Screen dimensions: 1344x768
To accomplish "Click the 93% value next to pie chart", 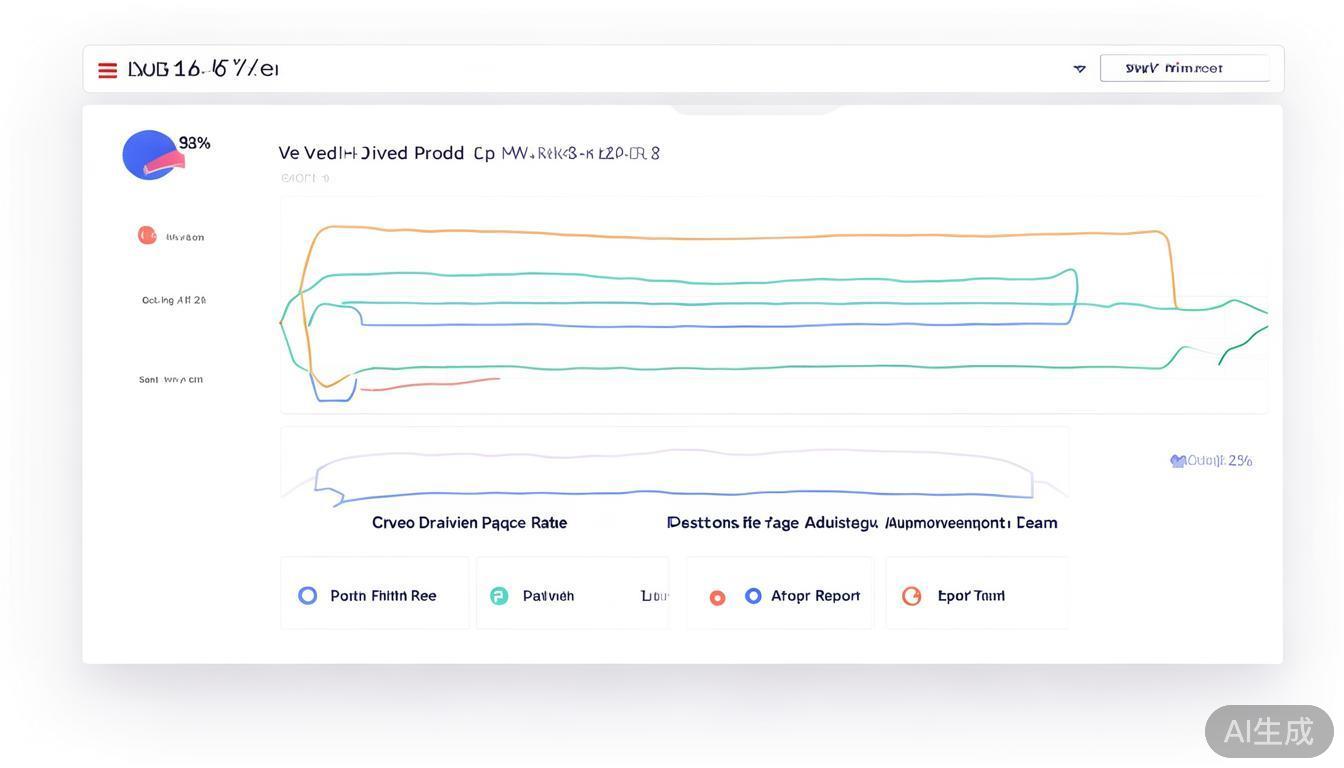I will point(195,144).
